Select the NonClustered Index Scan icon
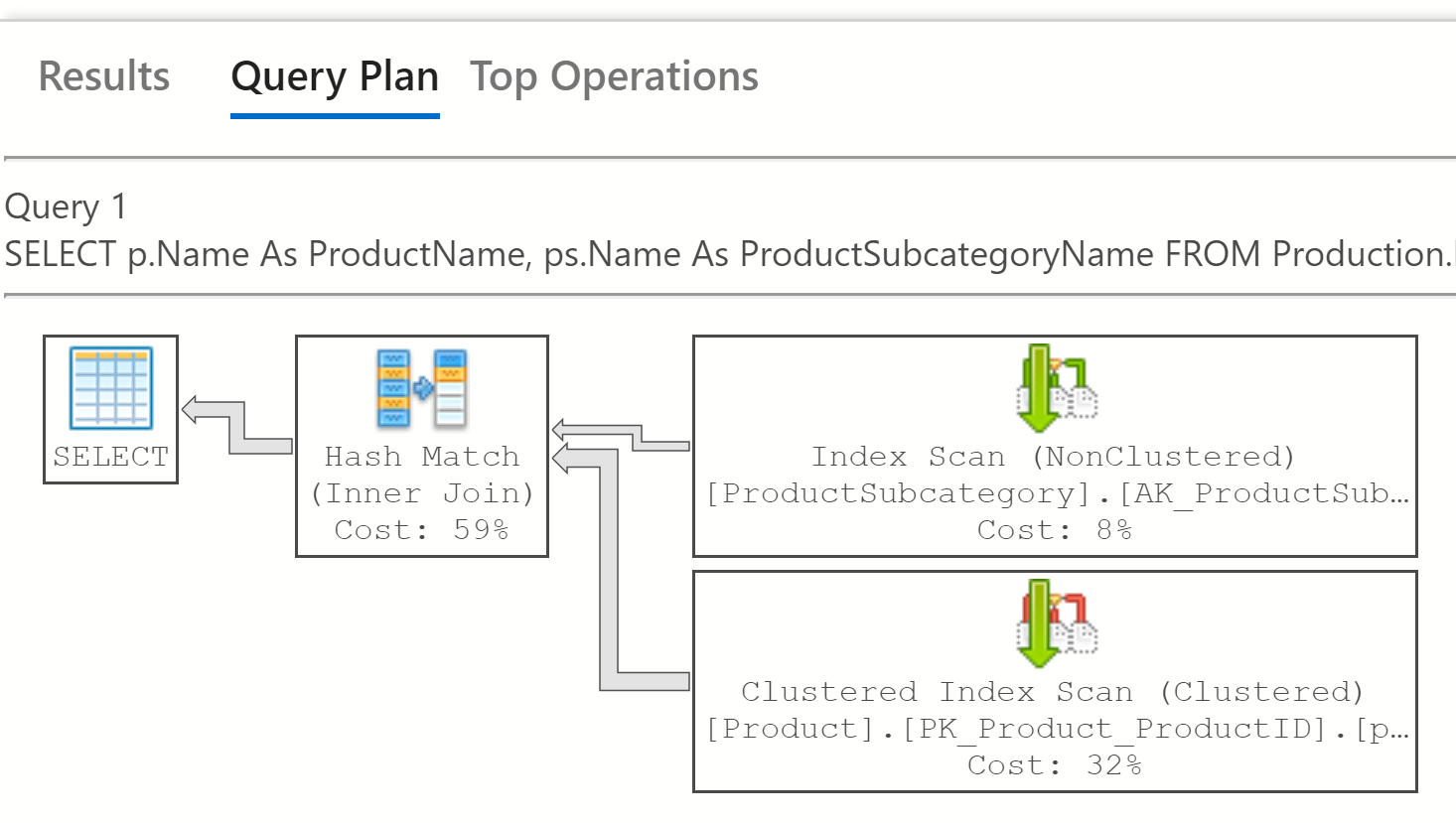Image resolution: width=1456 pixels, height=823 pixels. click(1055, 388)
